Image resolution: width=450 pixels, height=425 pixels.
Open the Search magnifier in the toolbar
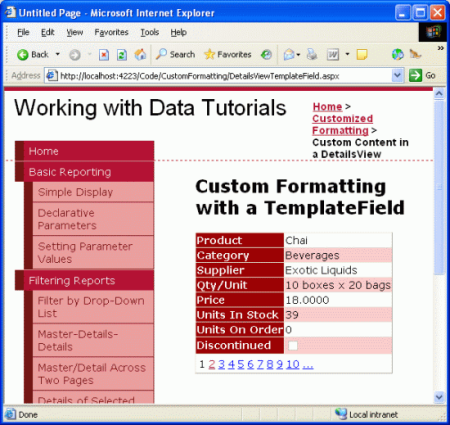click(161, 54)
